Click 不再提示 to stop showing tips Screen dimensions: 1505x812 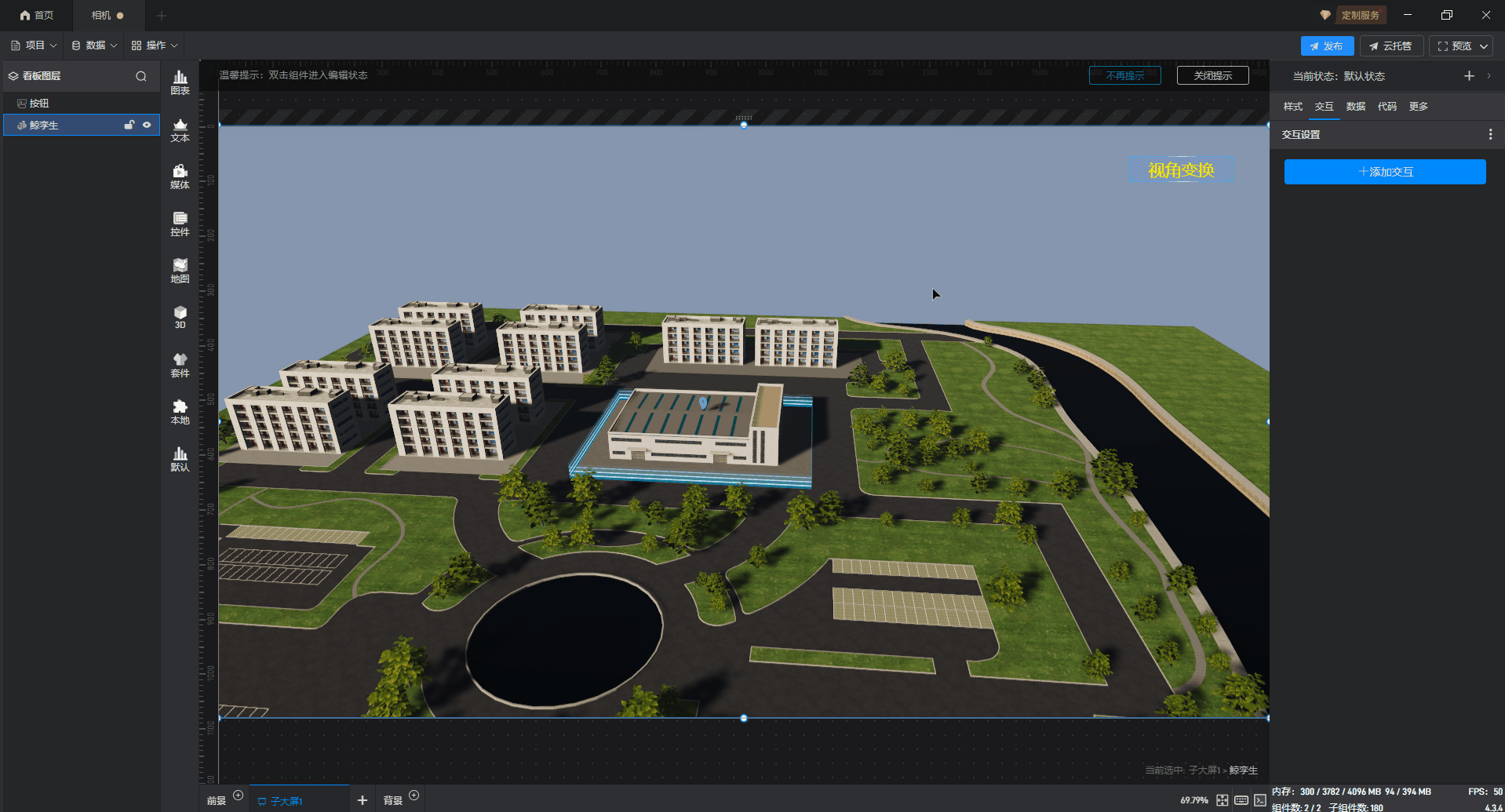pos(1124,75)
